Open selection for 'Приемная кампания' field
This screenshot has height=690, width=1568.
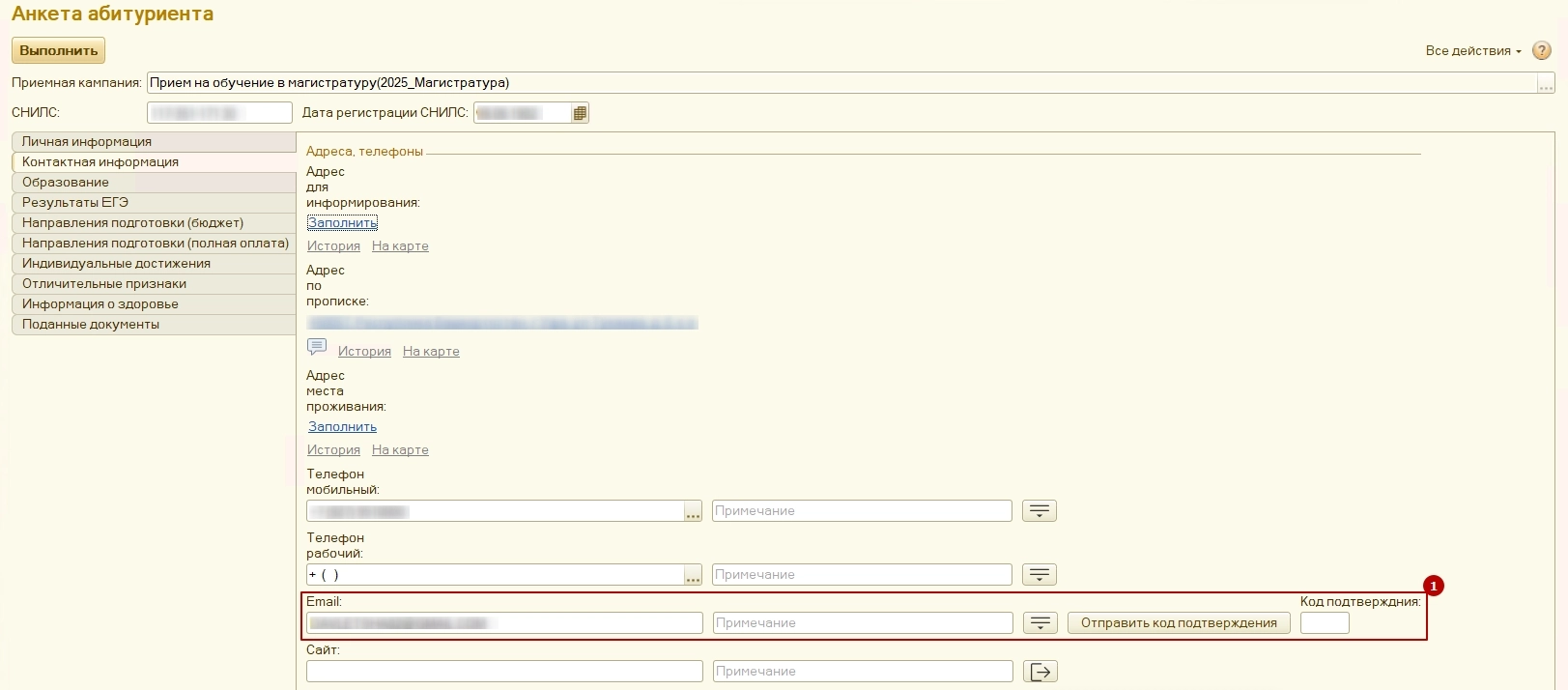(x=1546, y=84)
